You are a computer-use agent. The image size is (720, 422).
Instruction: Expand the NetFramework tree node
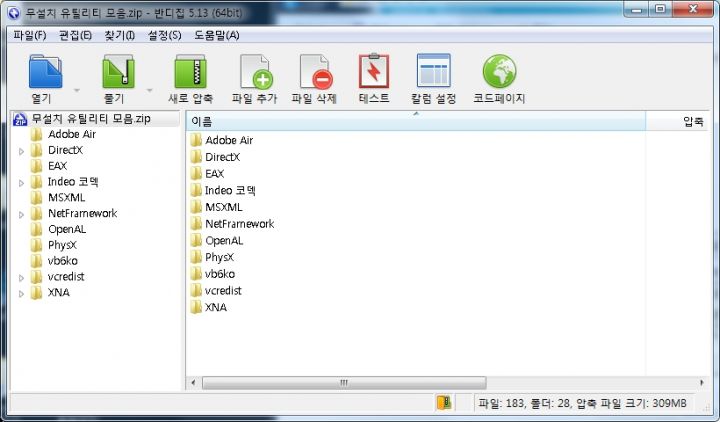pos(21,214)
